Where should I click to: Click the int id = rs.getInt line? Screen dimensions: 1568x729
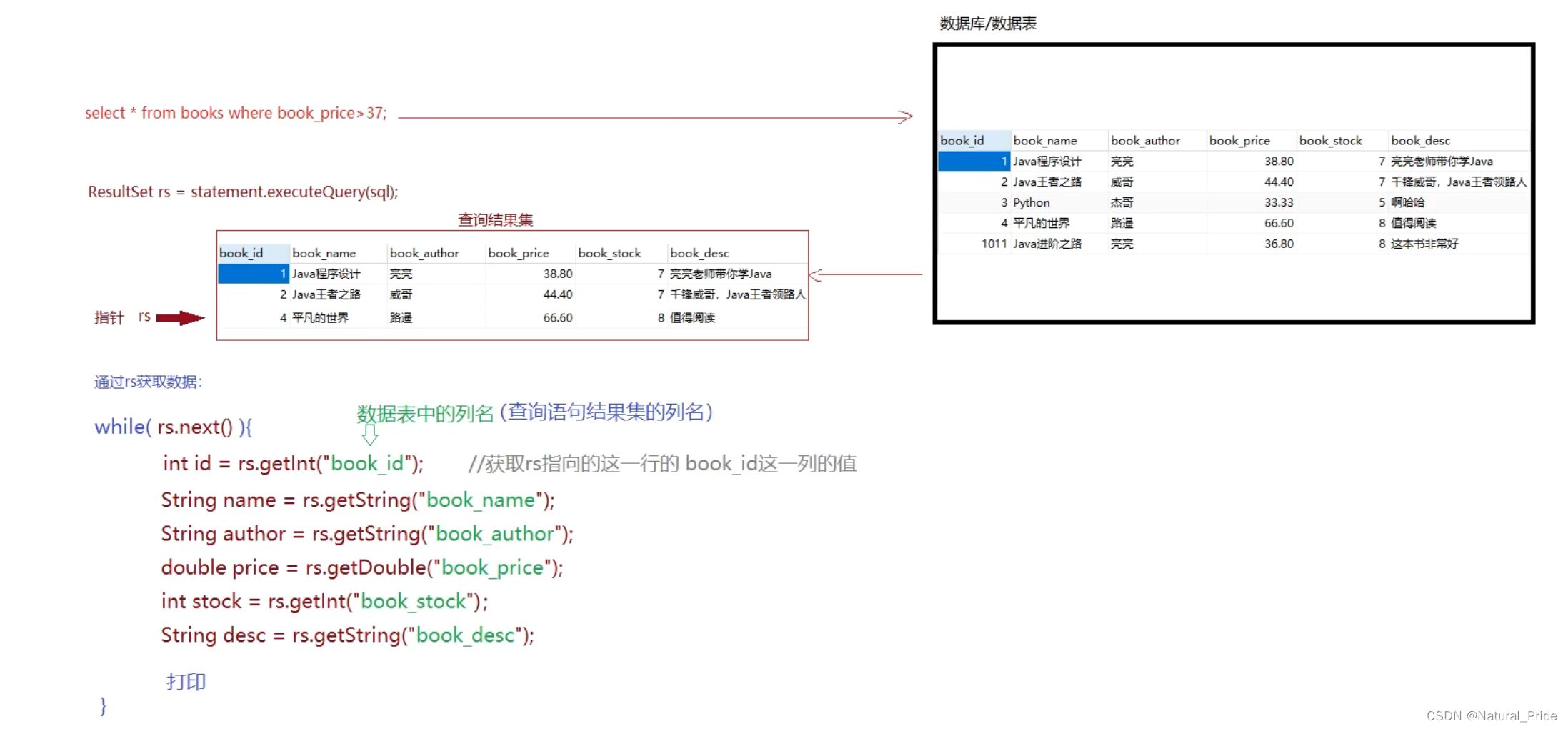pos(293,463)
